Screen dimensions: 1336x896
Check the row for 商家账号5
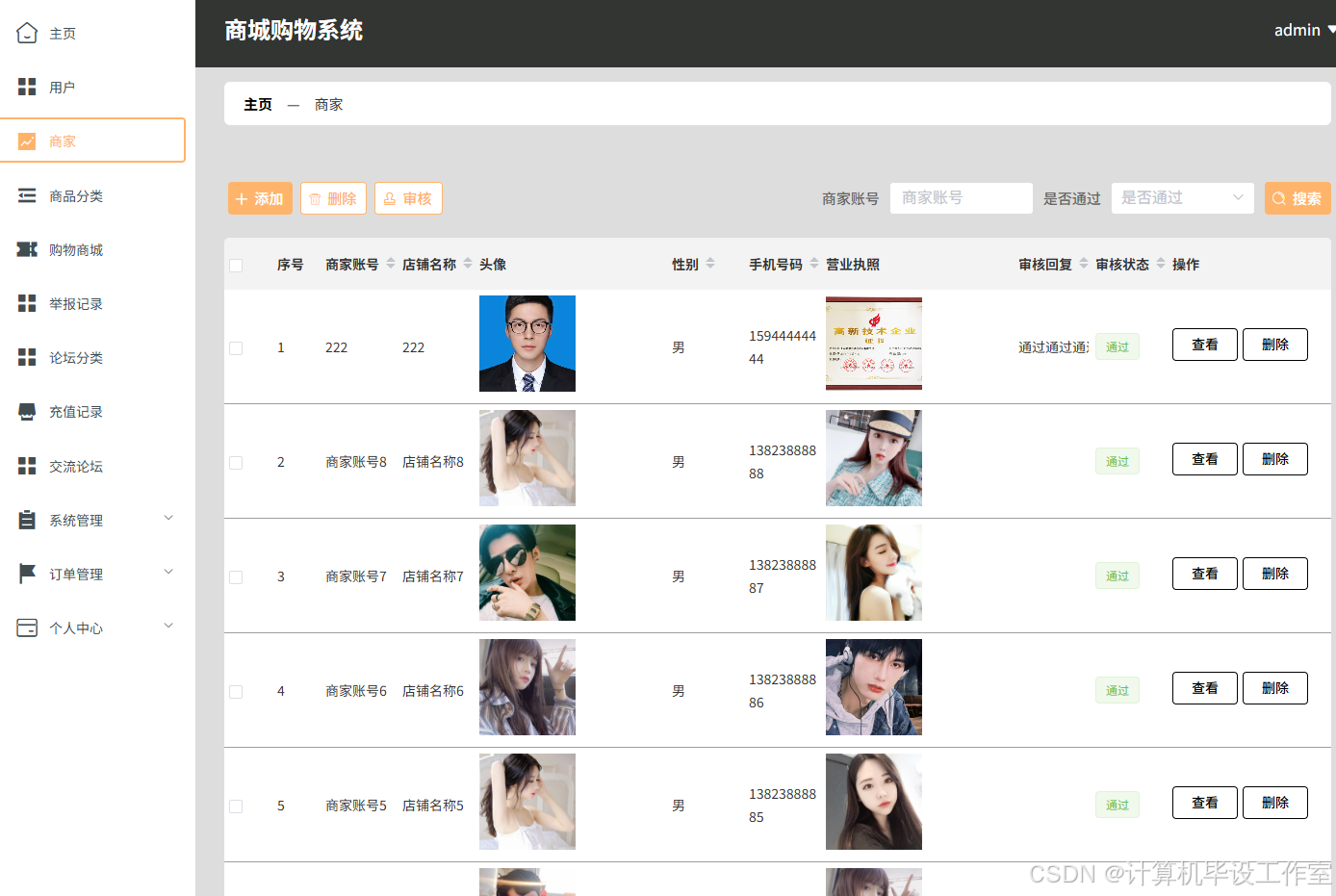tap(236, 806)
